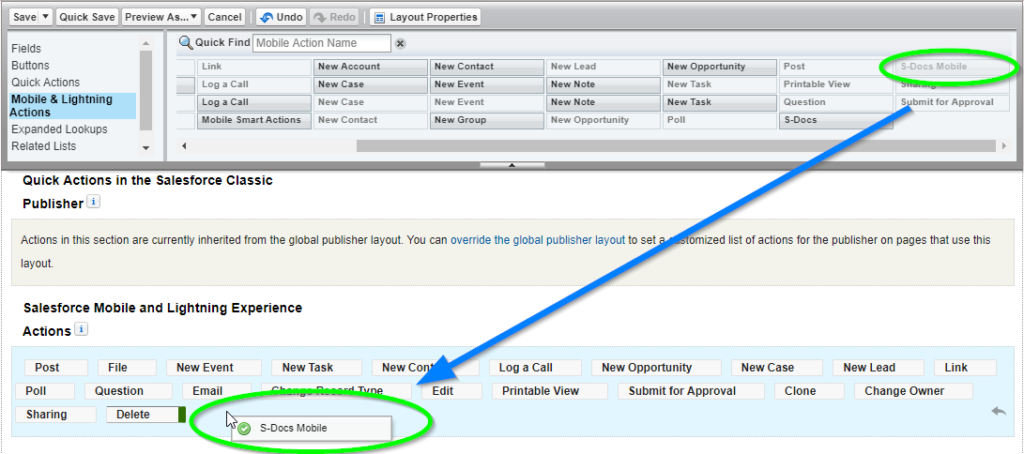
Task: Click greyed Question item in palette
Action: (836, 103)
